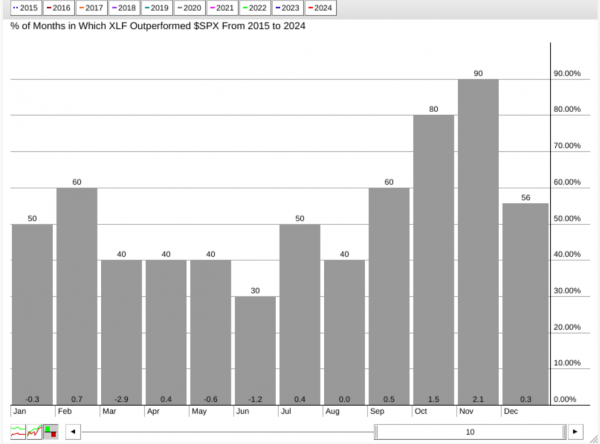Click the 10.00% axis label
The image size is (600, 444).
(567, 363)
